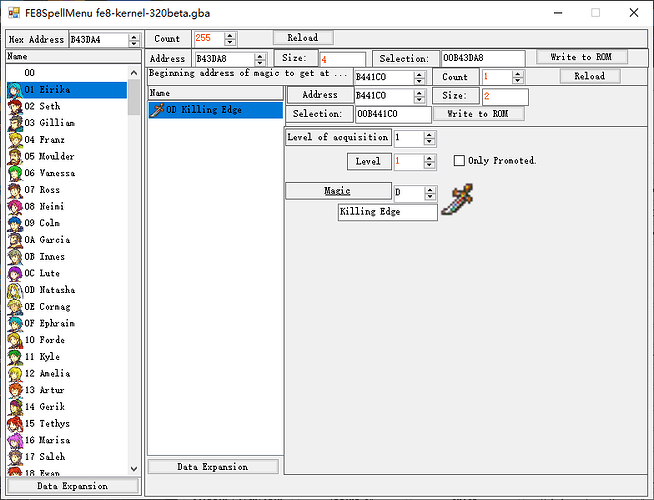Click scroll up arrow of character list
Screen dimensions: 654x500
click(x=134, y=73)
